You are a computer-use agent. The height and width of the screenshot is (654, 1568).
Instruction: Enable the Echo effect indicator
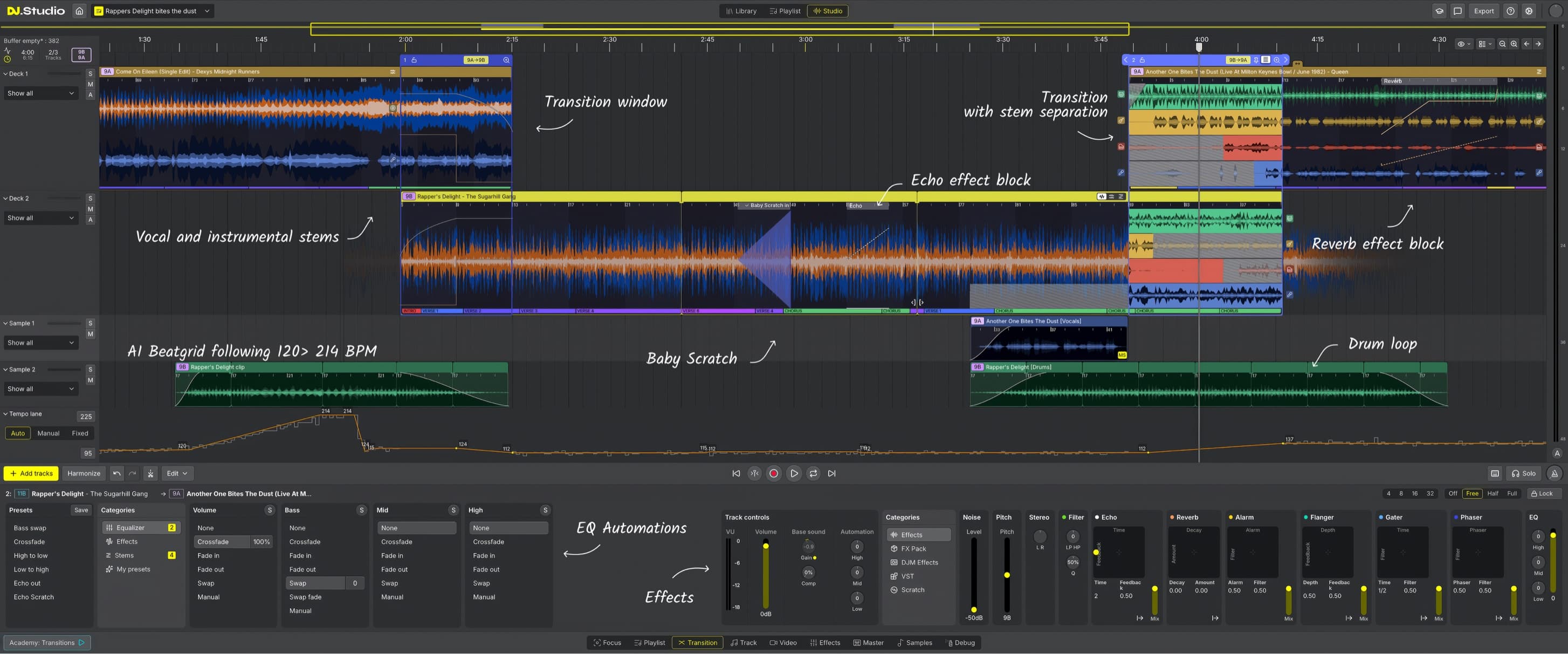(x=1097, y=517)
